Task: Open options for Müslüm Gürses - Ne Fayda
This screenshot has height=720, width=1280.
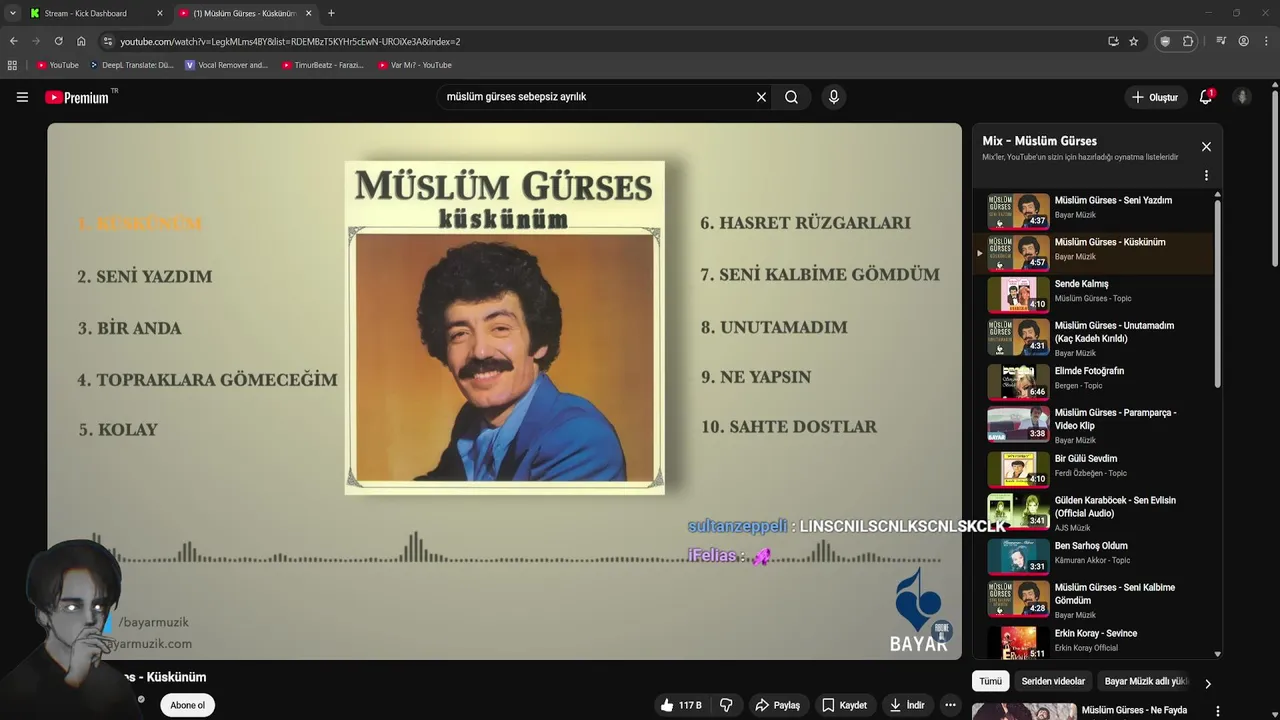Action: click(x=1217, y=711)
